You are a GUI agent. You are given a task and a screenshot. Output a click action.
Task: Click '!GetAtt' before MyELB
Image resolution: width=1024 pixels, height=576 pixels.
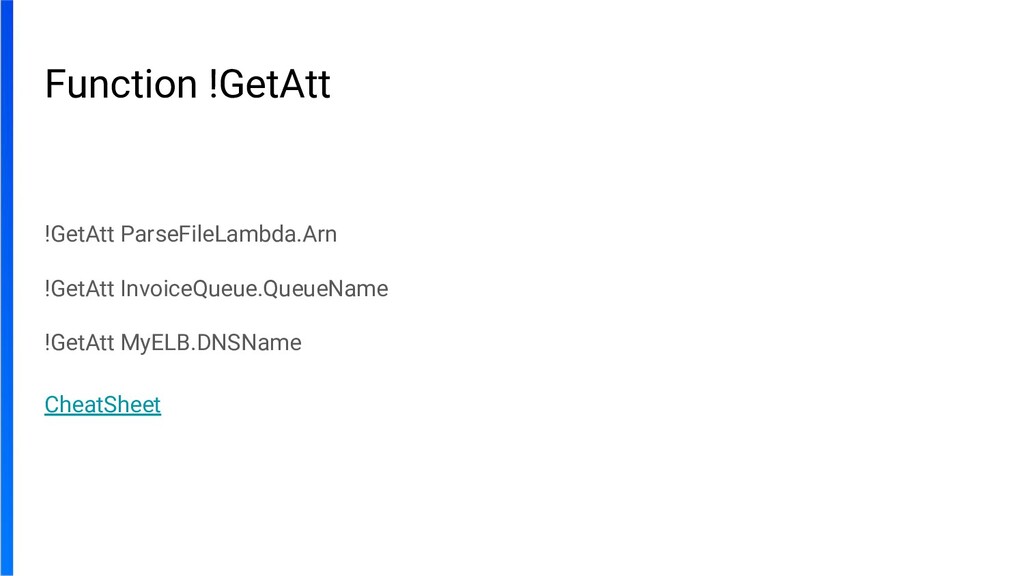click(79, 343)
